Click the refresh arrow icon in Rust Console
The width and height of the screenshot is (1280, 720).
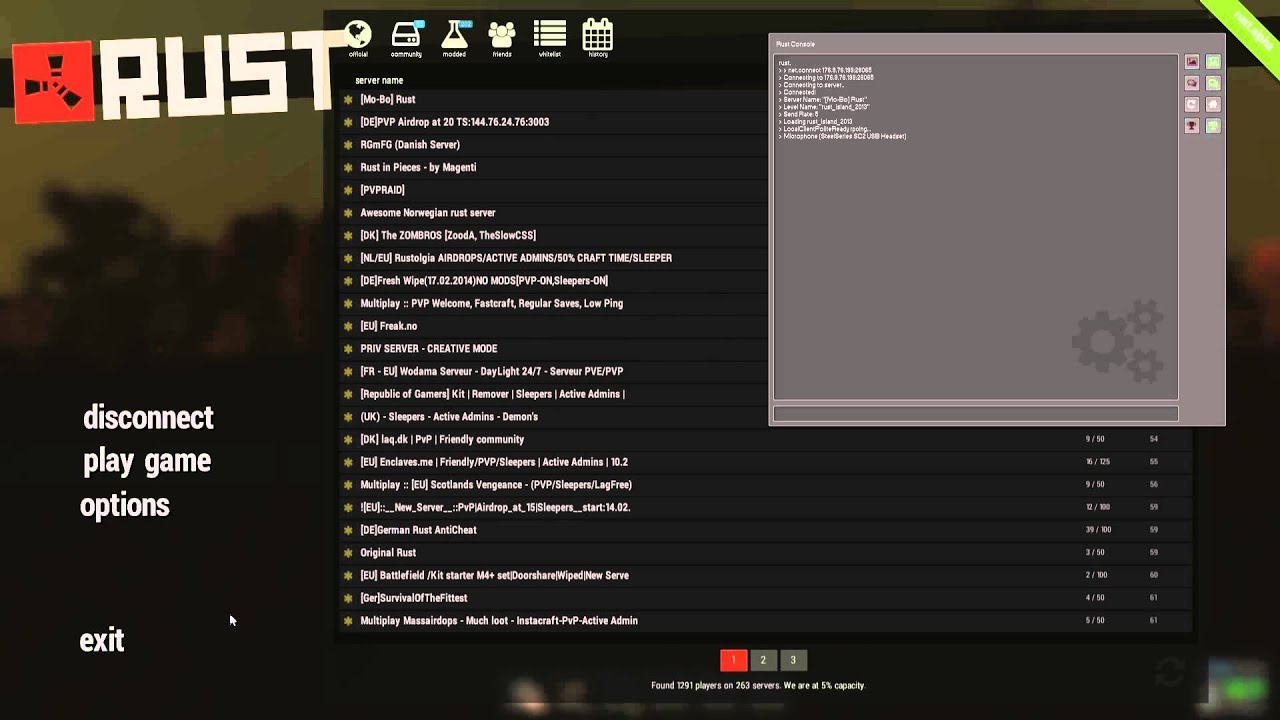click(x=1192, y=105)
